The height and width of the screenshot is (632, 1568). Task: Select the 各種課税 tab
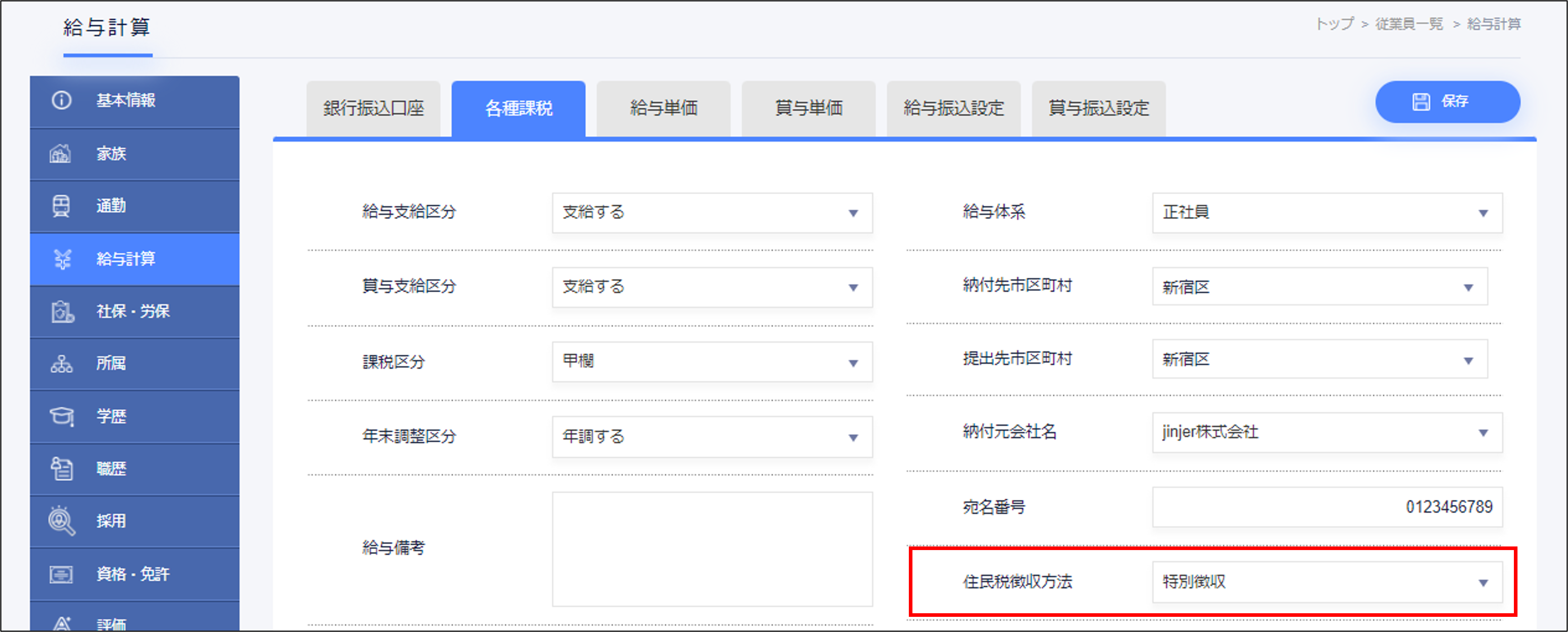point(518,109)
